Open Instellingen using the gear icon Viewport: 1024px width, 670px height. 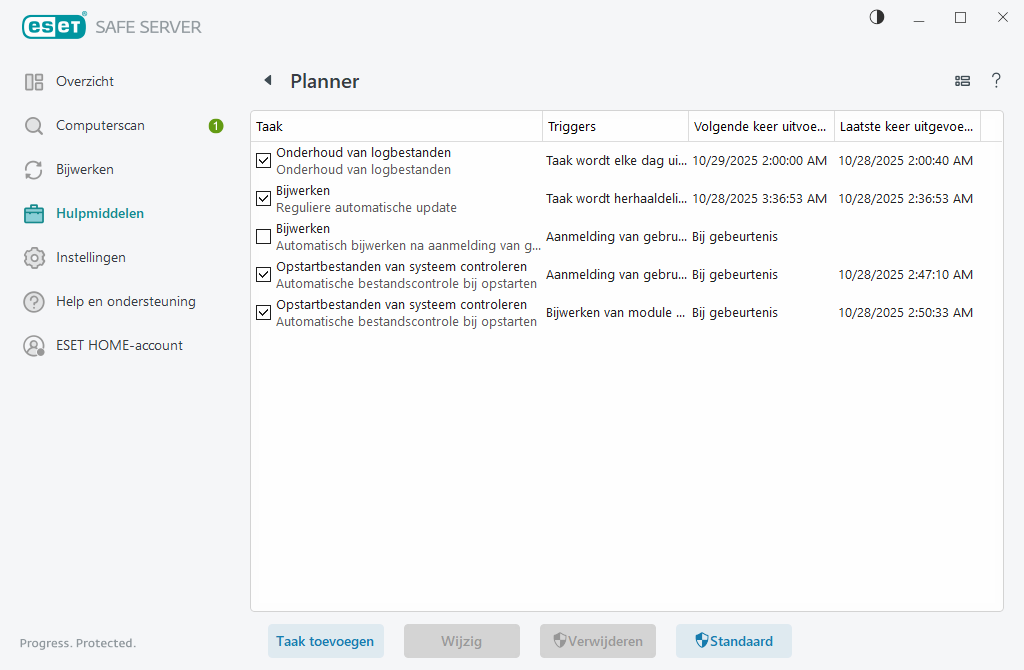[31, 257]
